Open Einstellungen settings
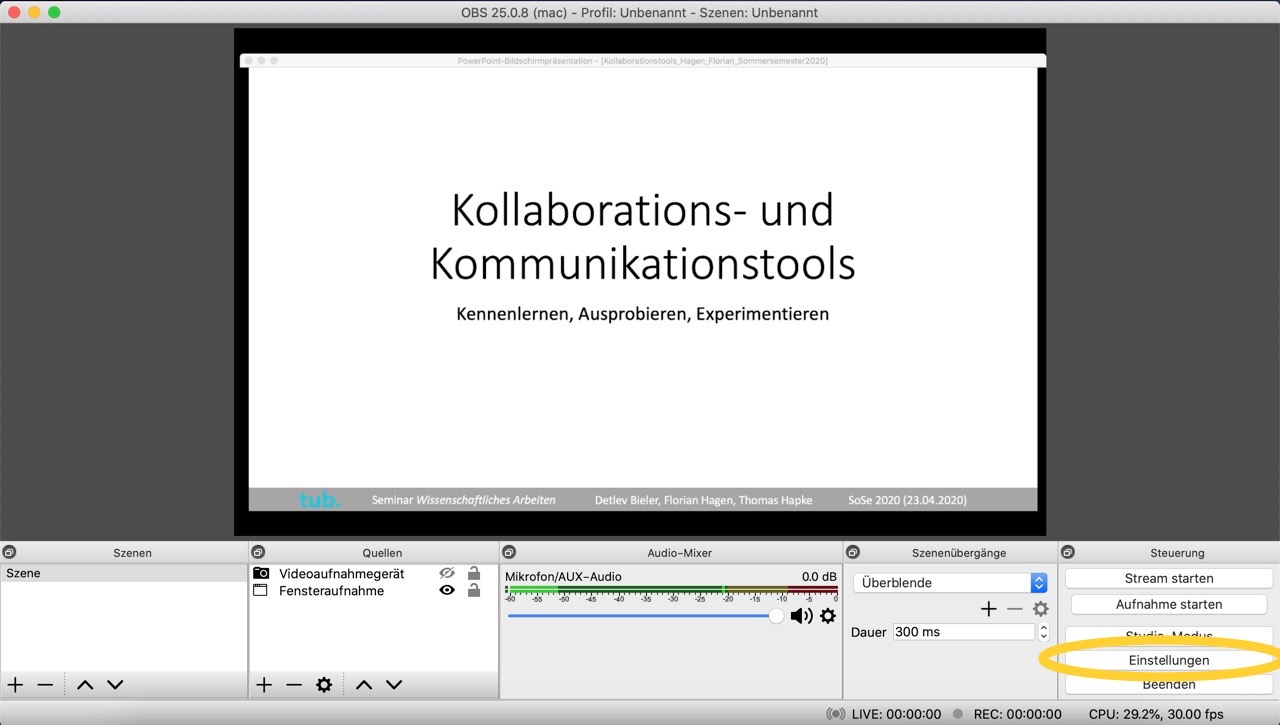 (x=1168, y=660)
